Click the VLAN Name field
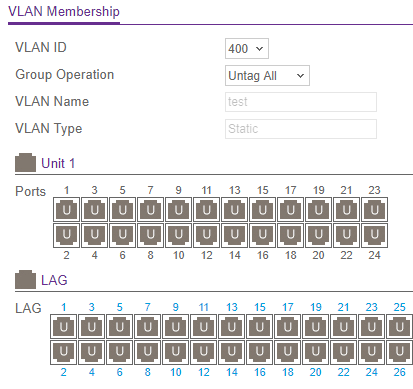413x389 pixels. tap(301, 102)
